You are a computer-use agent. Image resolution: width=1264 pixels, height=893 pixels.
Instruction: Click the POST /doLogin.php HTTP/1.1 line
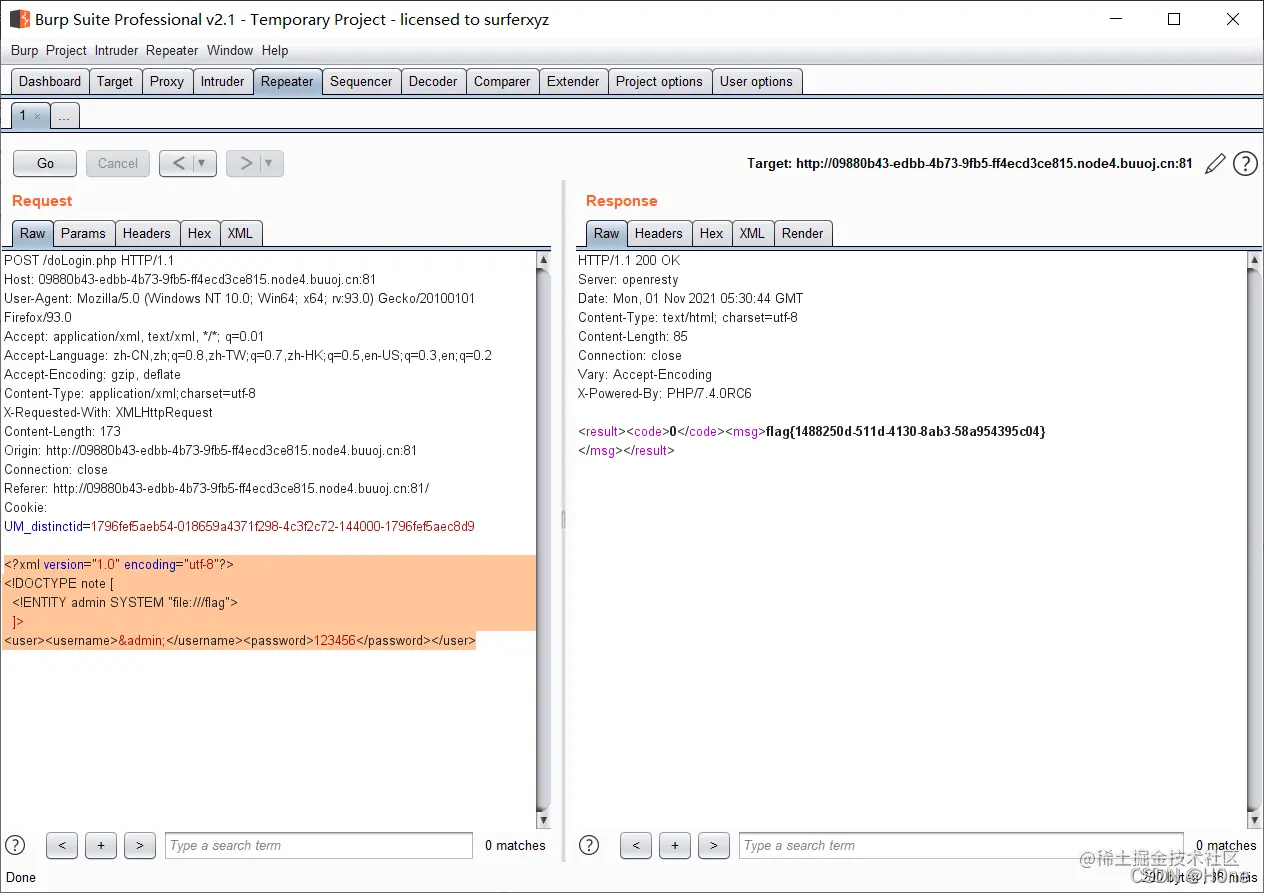(89, 260)
